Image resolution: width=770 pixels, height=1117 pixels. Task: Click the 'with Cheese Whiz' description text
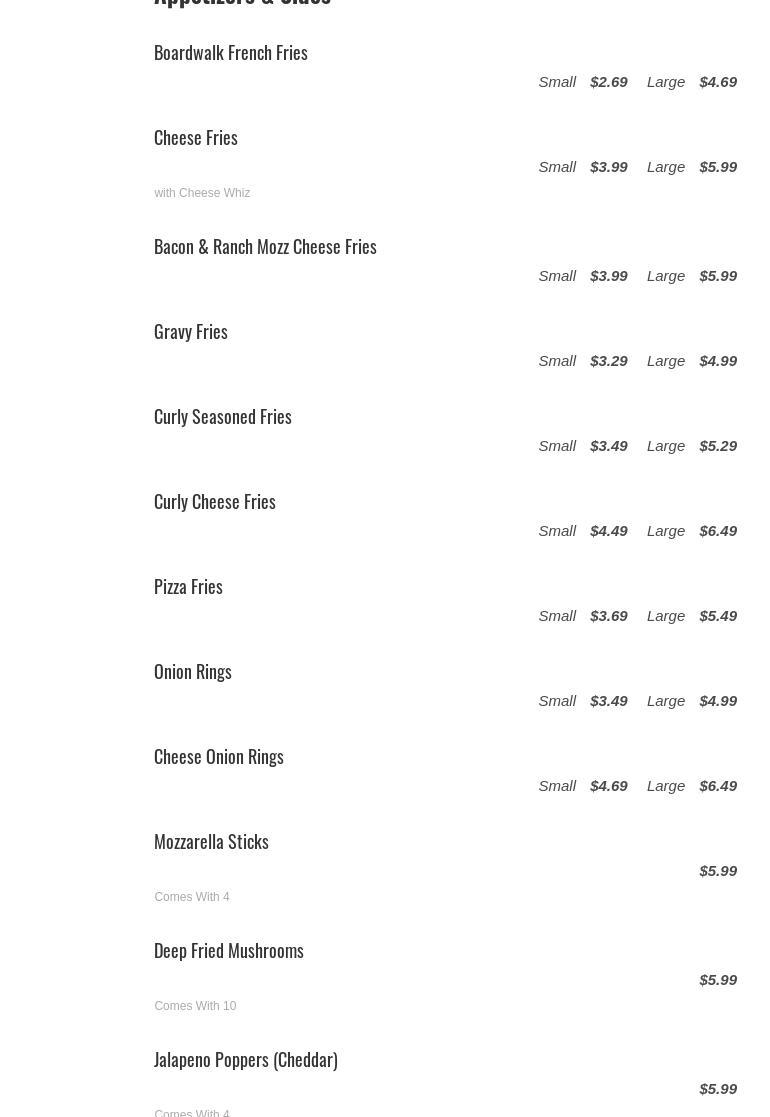tap(202, 192)
